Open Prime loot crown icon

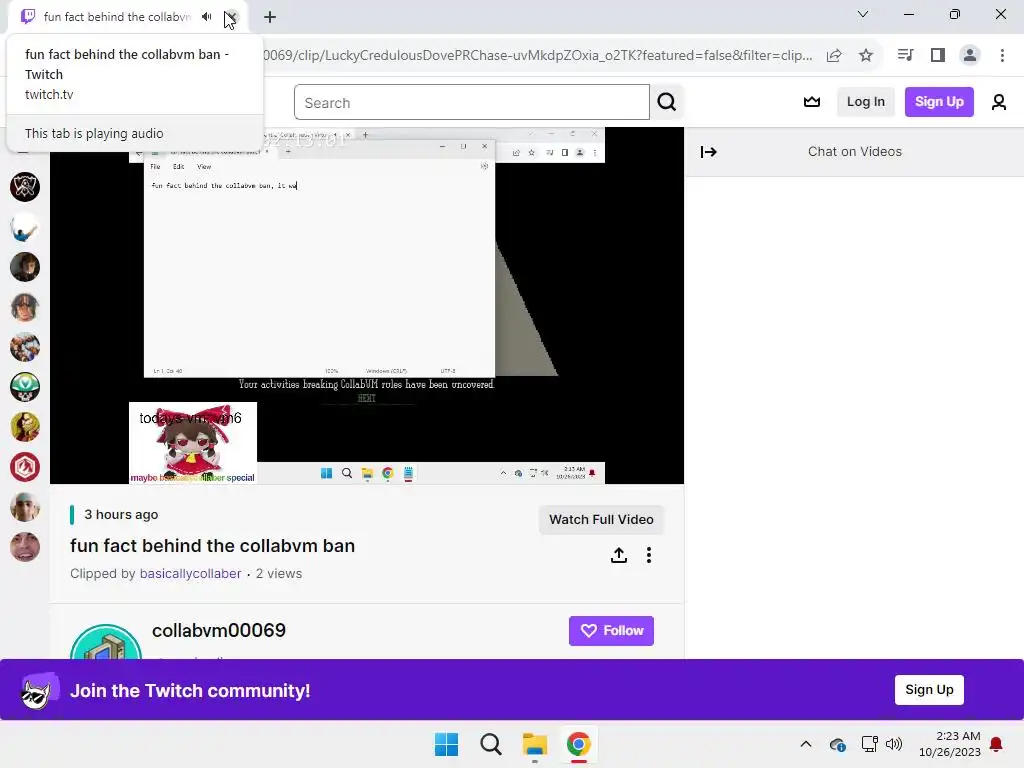[812, 102]
